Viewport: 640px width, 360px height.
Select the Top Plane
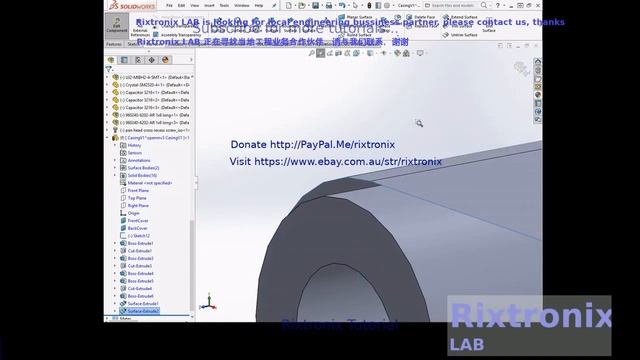[x=137, y=198]
